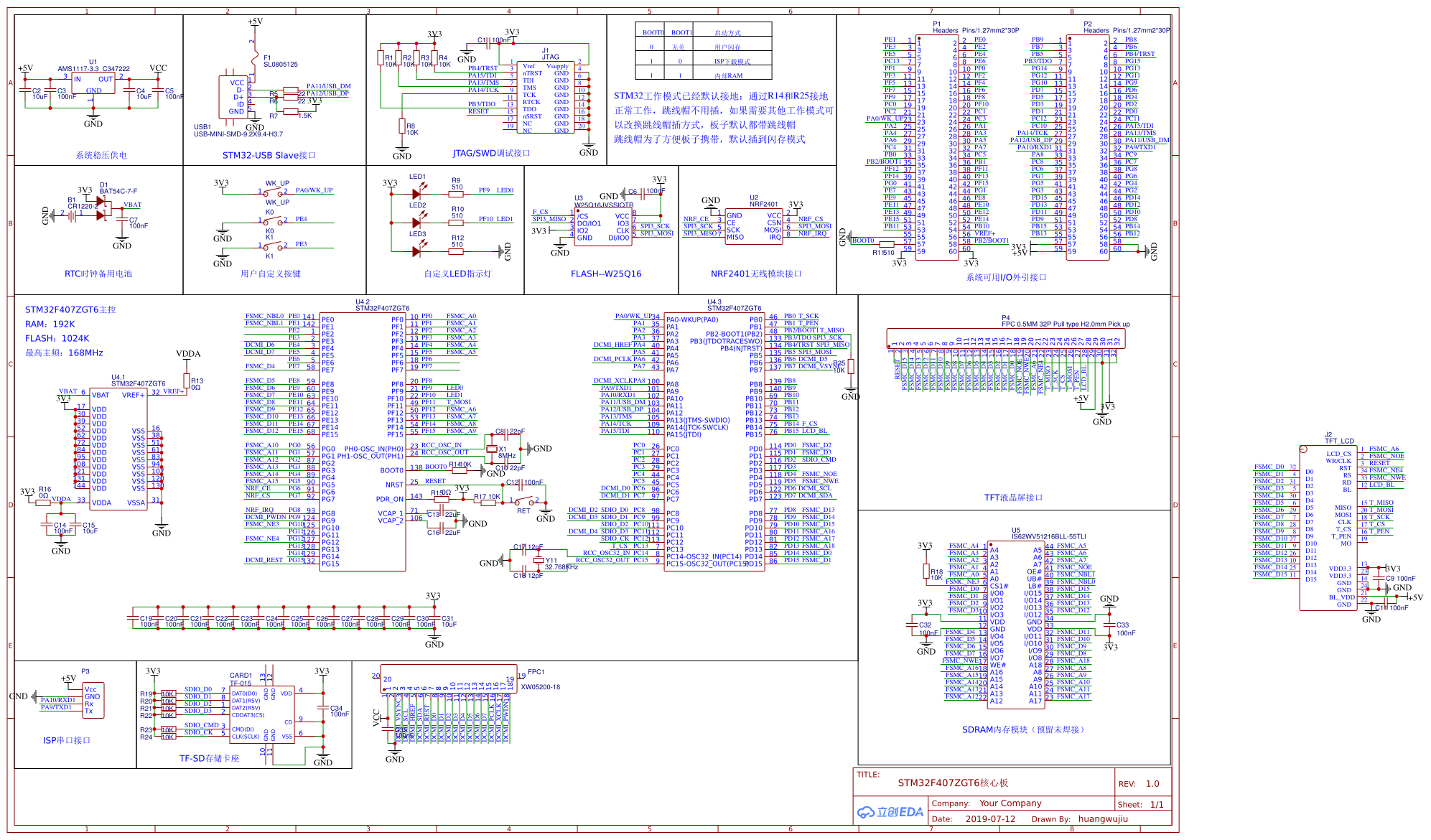1431x840 pixels.
Task: Click the 'NRF2401无线模块接口' label
Action: tap(756, 274)
